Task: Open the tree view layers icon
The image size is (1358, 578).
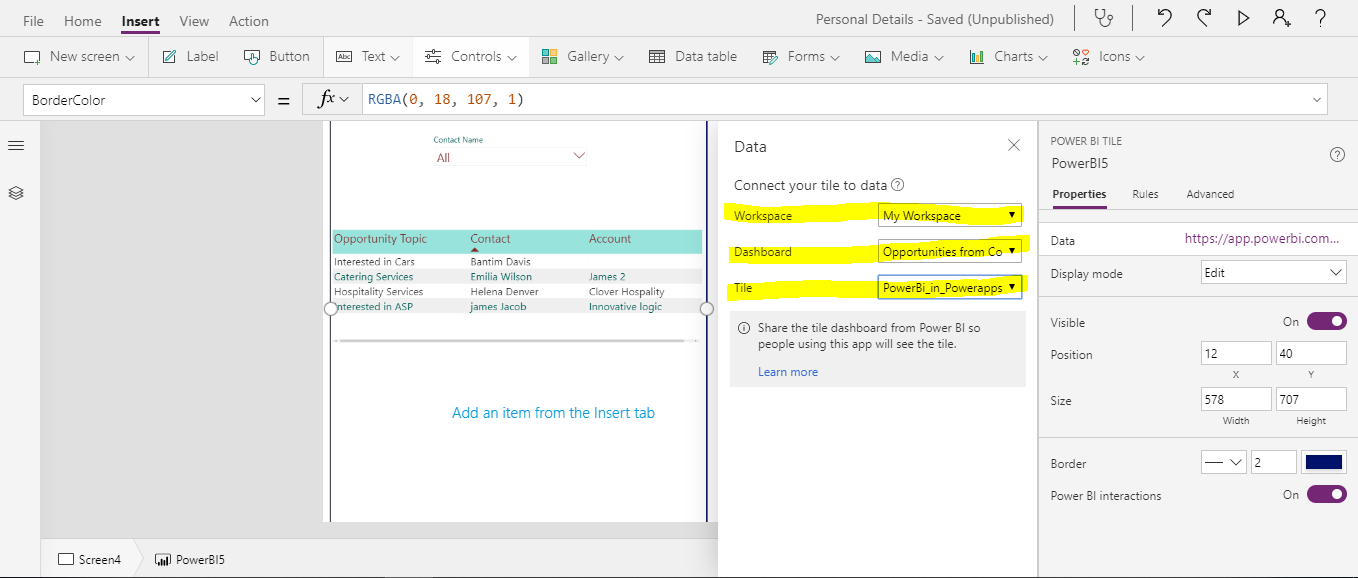Action: click(x=16, y=193)
